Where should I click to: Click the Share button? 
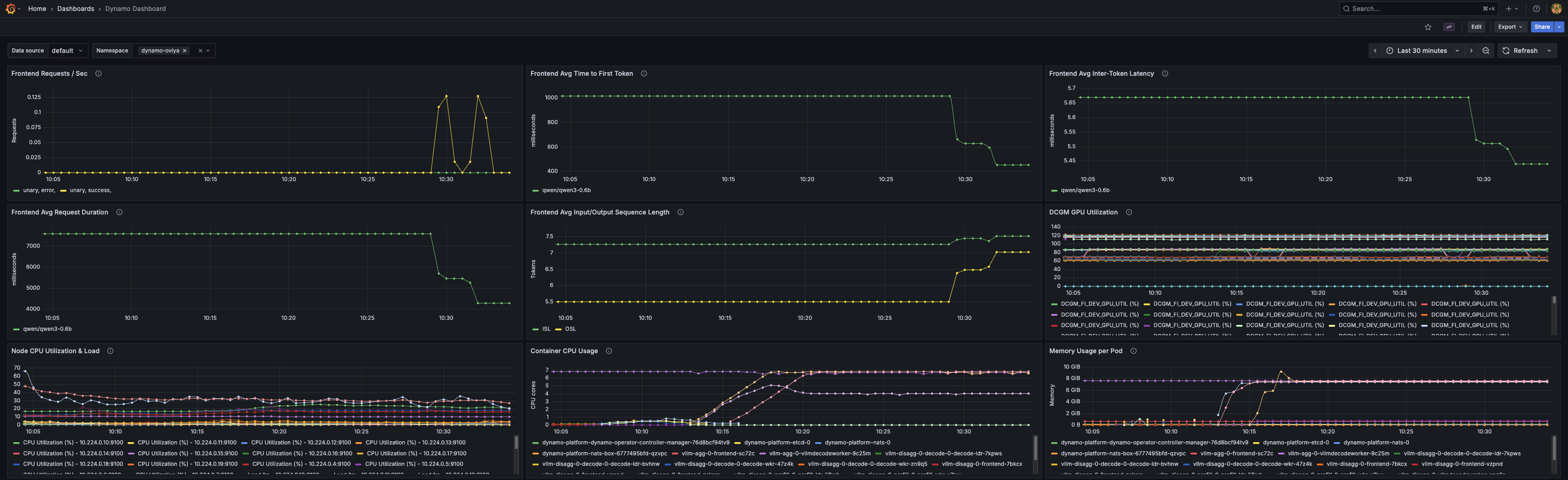click(1542, 27)
